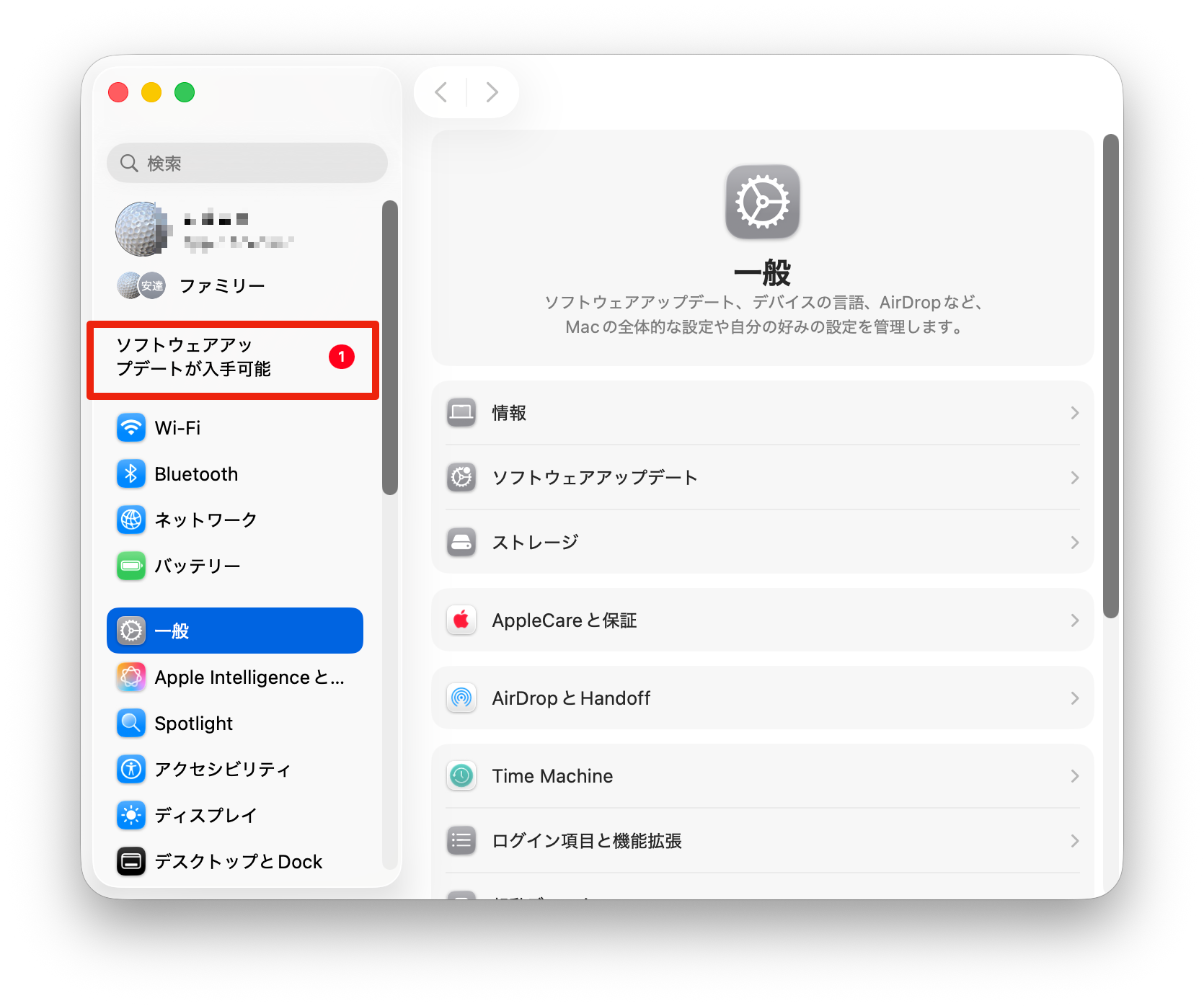Open the ネットワーク globe icon
Screen dimensions: 1204x1006
[131, 520]
